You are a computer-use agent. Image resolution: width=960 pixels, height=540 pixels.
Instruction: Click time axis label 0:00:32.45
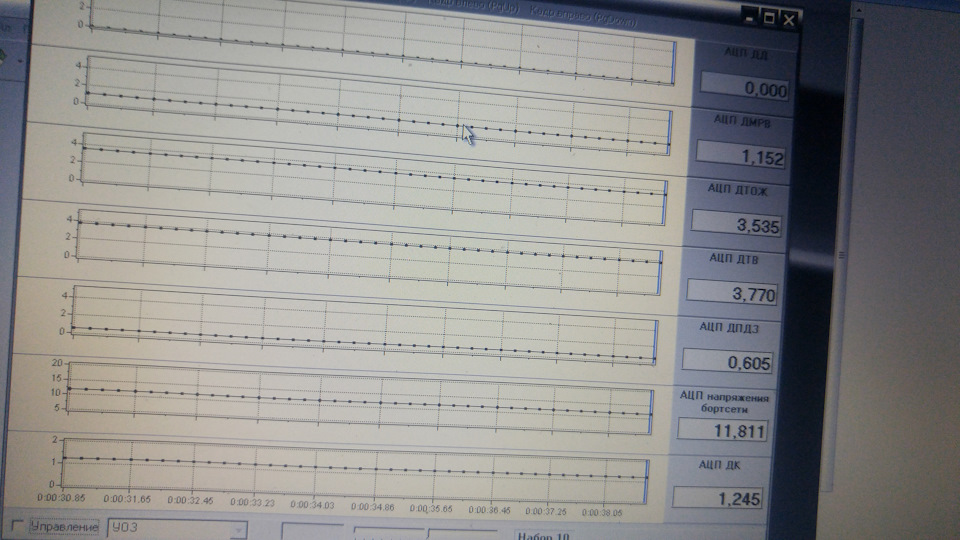pos(190,500)
